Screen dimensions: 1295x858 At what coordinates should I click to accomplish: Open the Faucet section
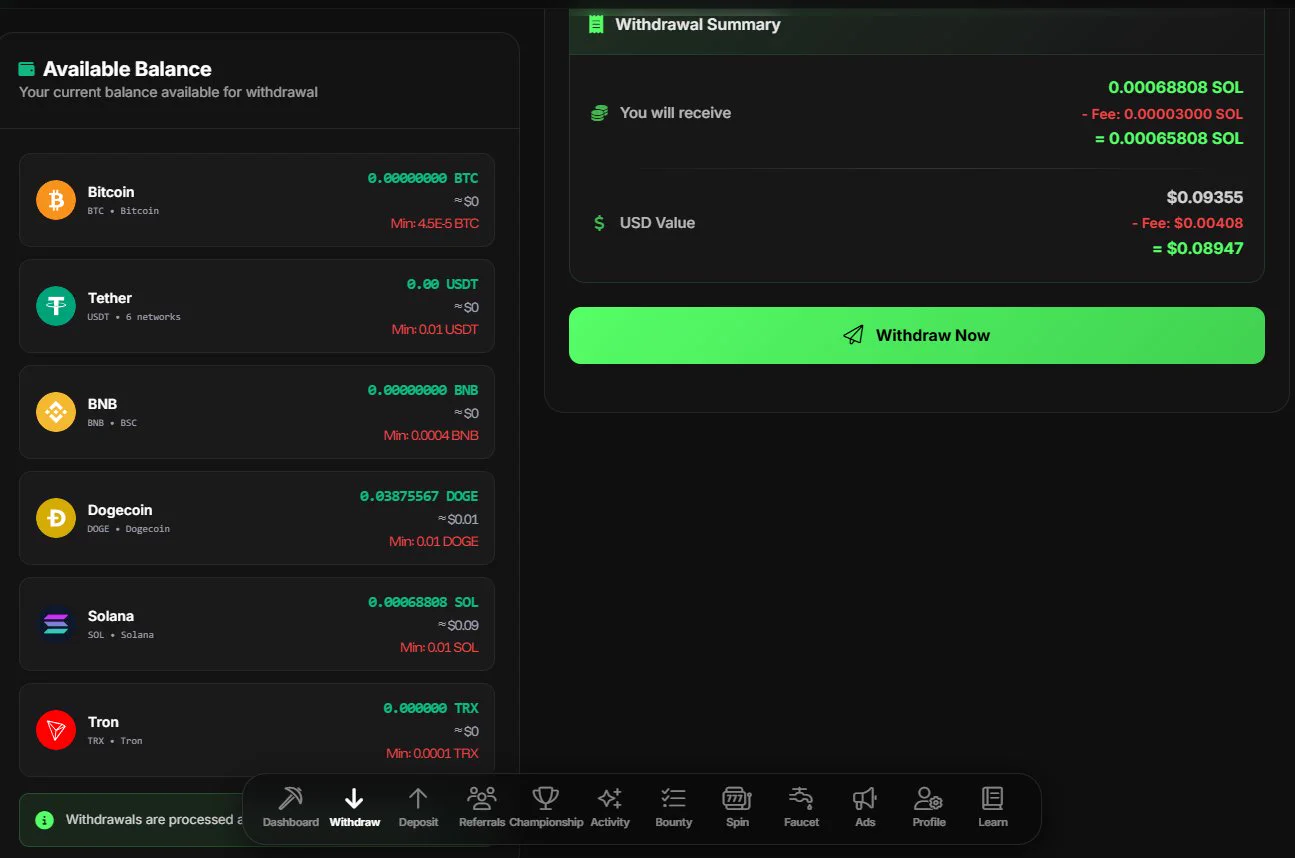[801, 808]
